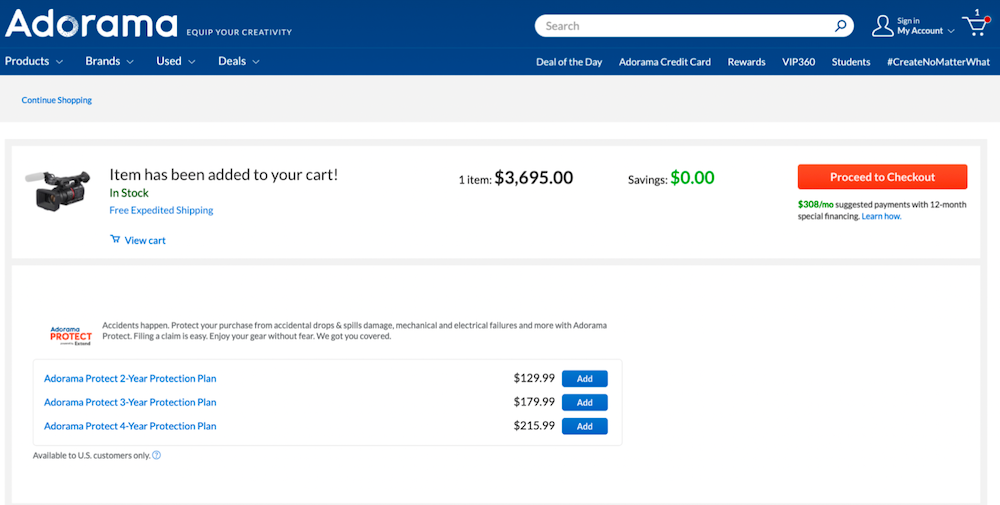Expand the Brands dropdown menu
Screen dimensions: 1000x505
click(x=109, y=61)
